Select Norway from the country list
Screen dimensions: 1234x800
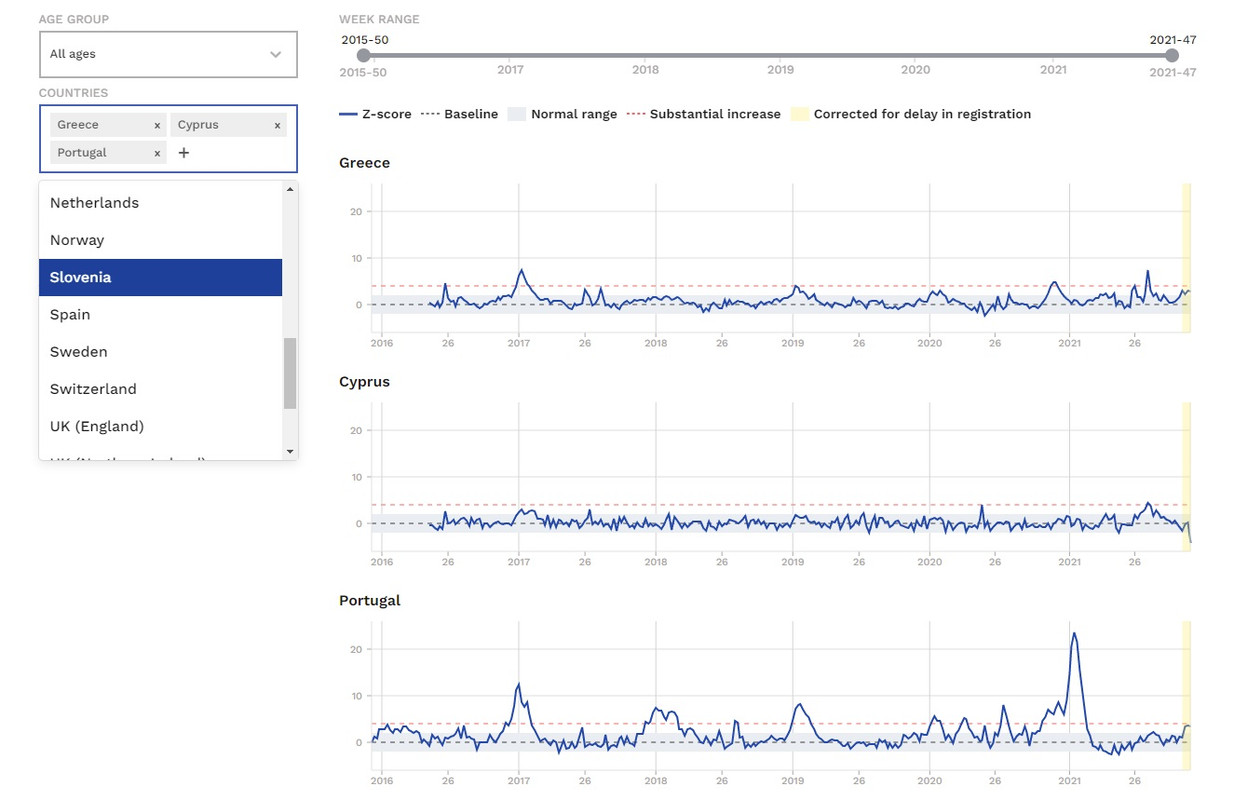(160, 240)
